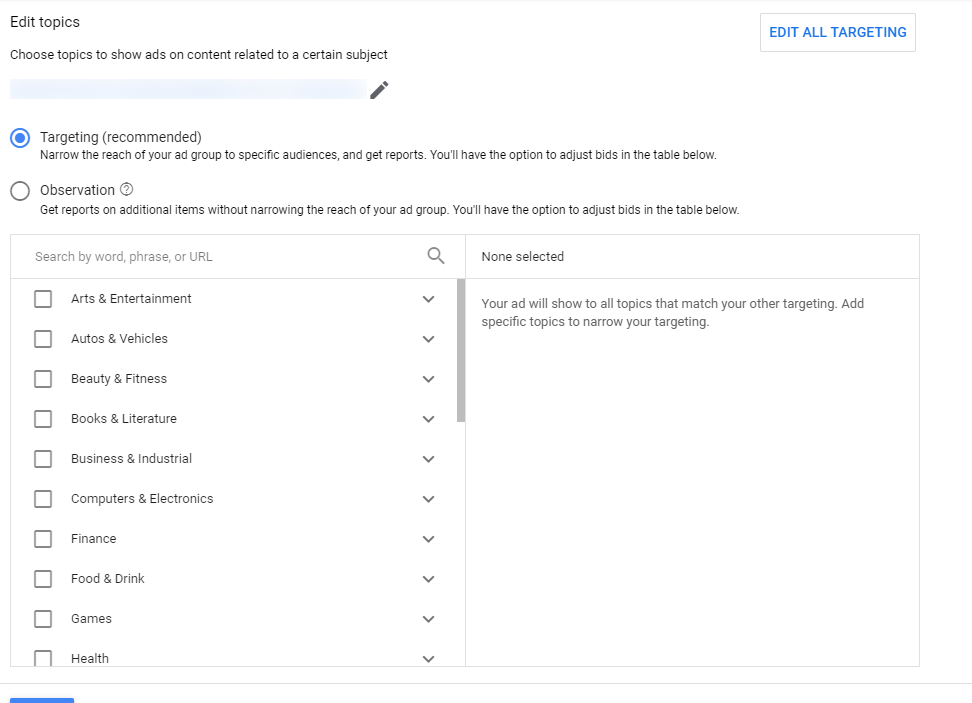Expand the Business & Industrial chevron
The image size is (972, 703).
click(429, 459)
